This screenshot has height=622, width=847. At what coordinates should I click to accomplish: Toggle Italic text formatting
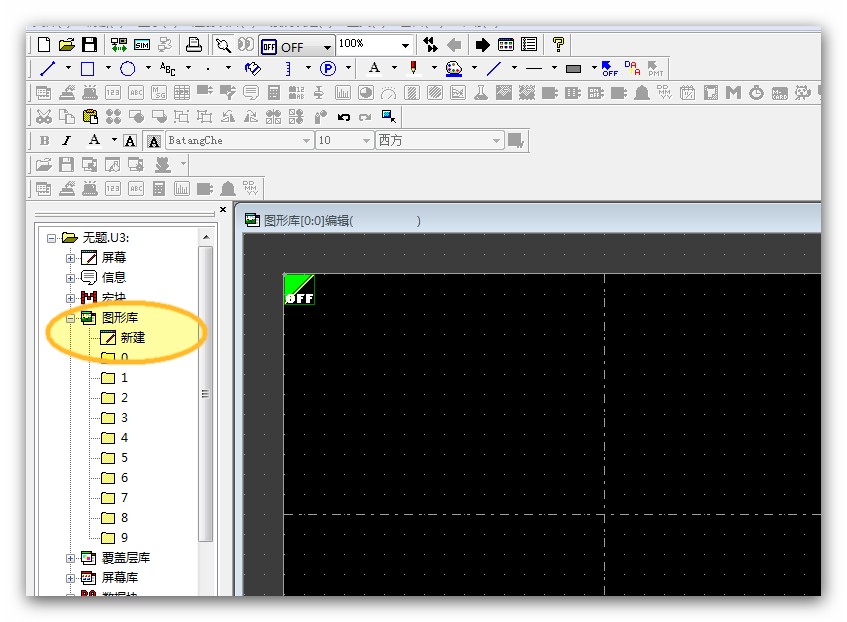(x=67, y=141)
